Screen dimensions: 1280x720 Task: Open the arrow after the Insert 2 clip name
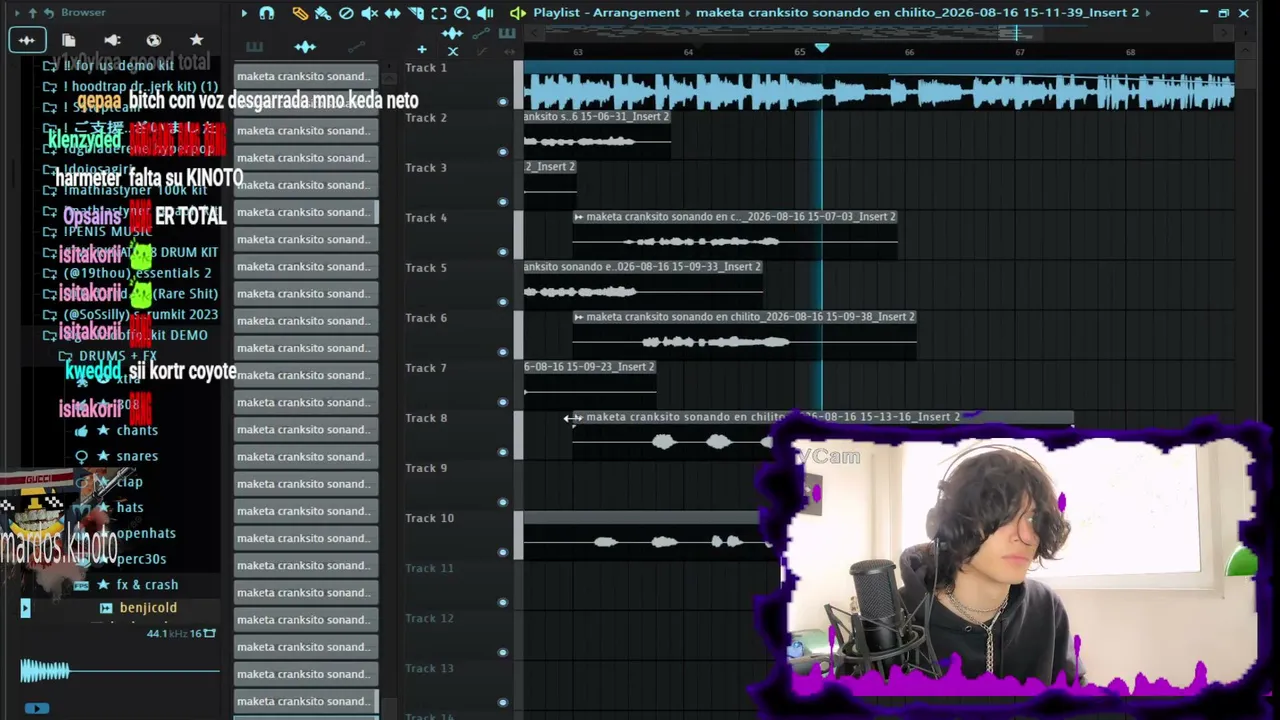pos(1147,13)
